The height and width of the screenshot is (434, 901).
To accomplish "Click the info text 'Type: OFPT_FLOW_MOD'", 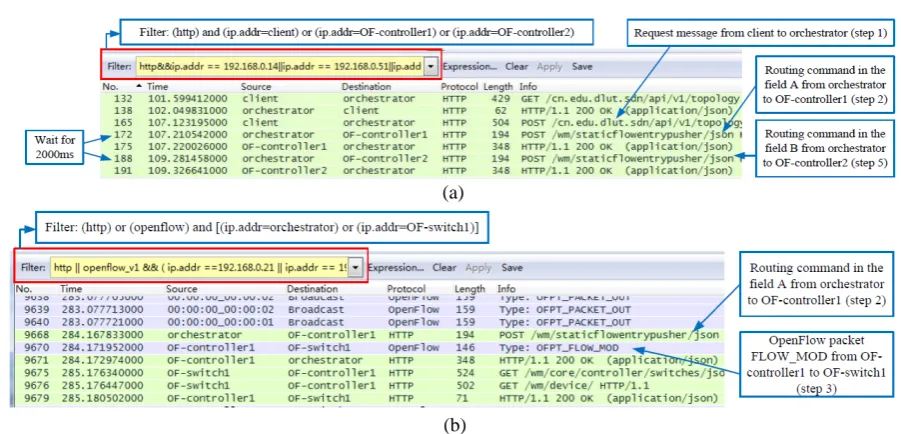I will (558, 347).
